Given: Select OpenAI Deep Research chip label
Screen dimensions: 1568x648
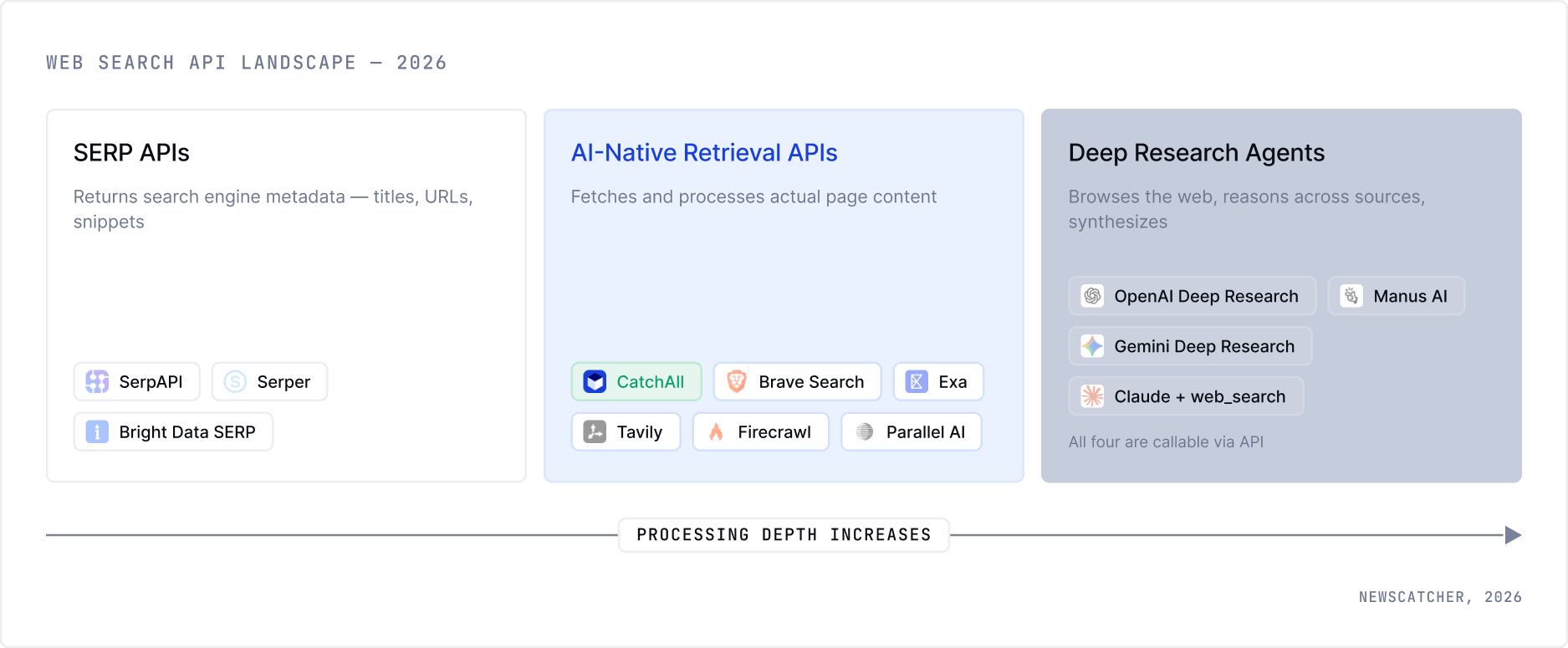Looking at the screenshot, I should (1206, 296).
